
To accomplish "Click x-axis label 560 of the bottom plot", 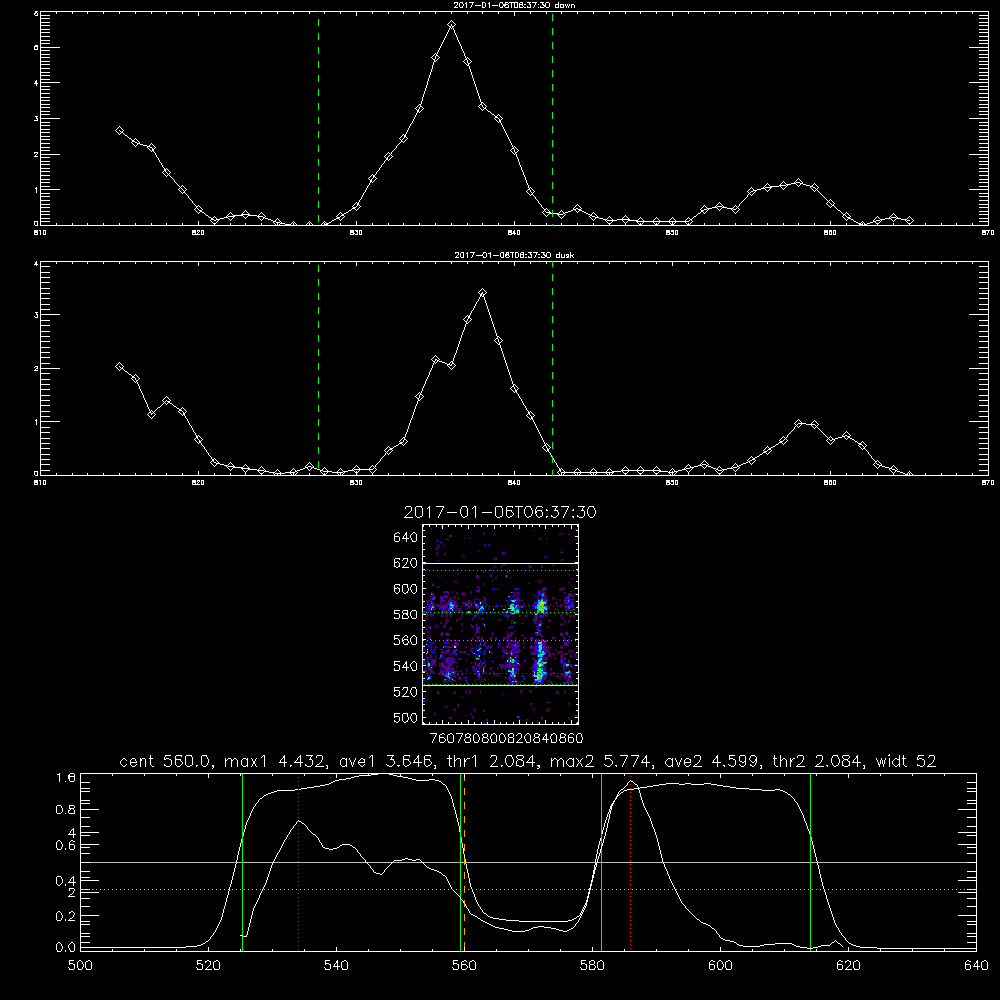I will click(464, 966).
